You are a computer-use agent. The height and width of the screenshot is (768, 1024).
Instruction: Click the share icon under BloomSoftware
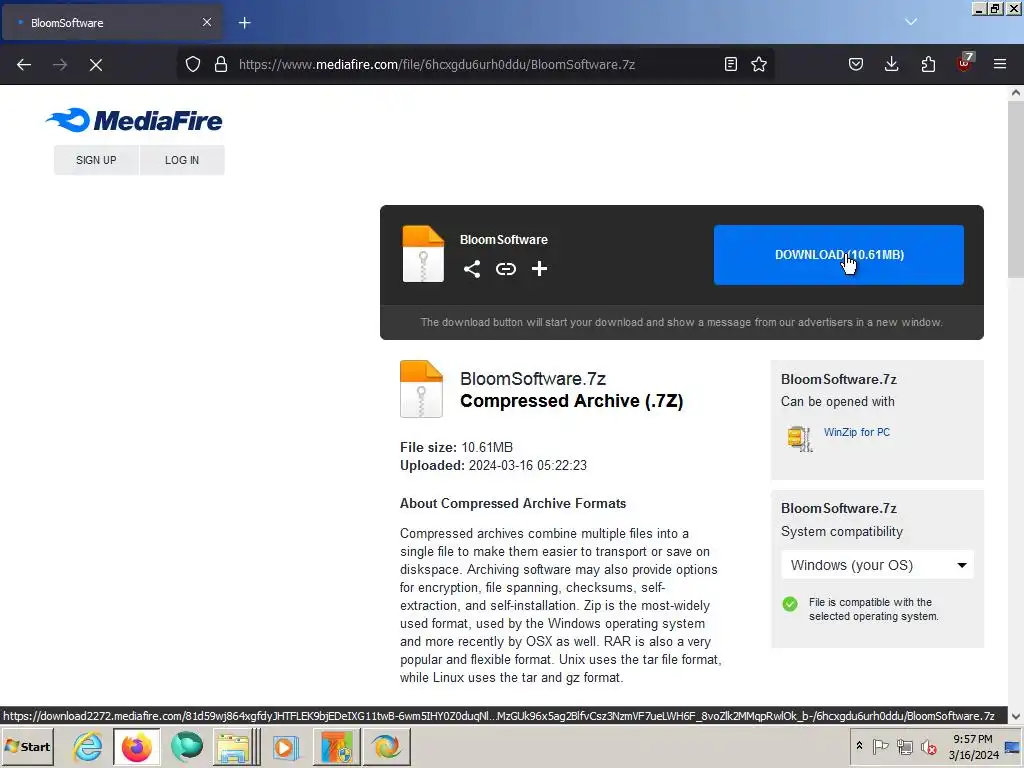click(472, 269)
